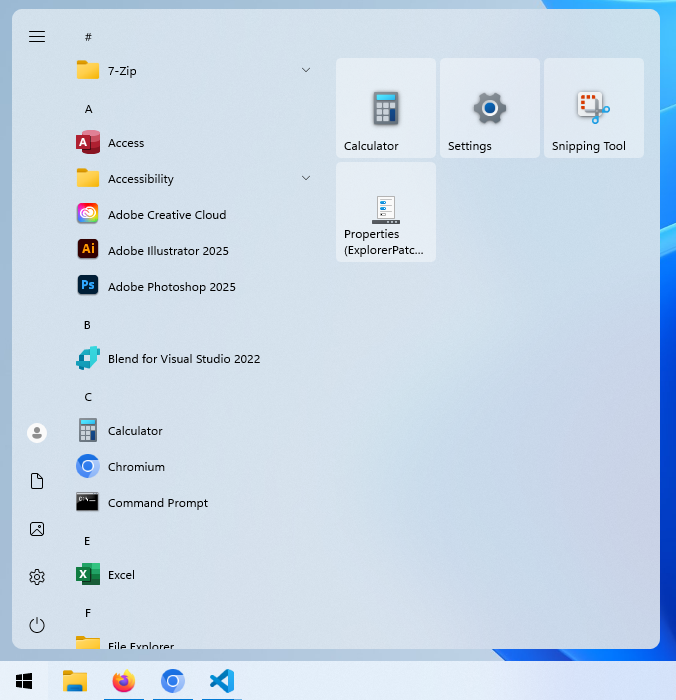
Task: Open Pictures from the sidebar
Action: coord(37,529)
